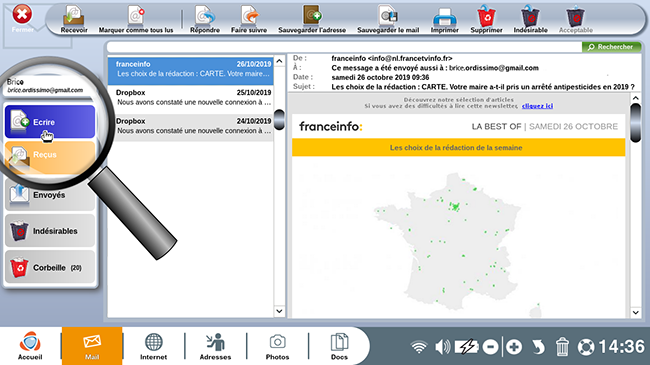Click the reading pane scroll up arrow
This screenshot has height=365, width=650.
[x=635, y=98]
